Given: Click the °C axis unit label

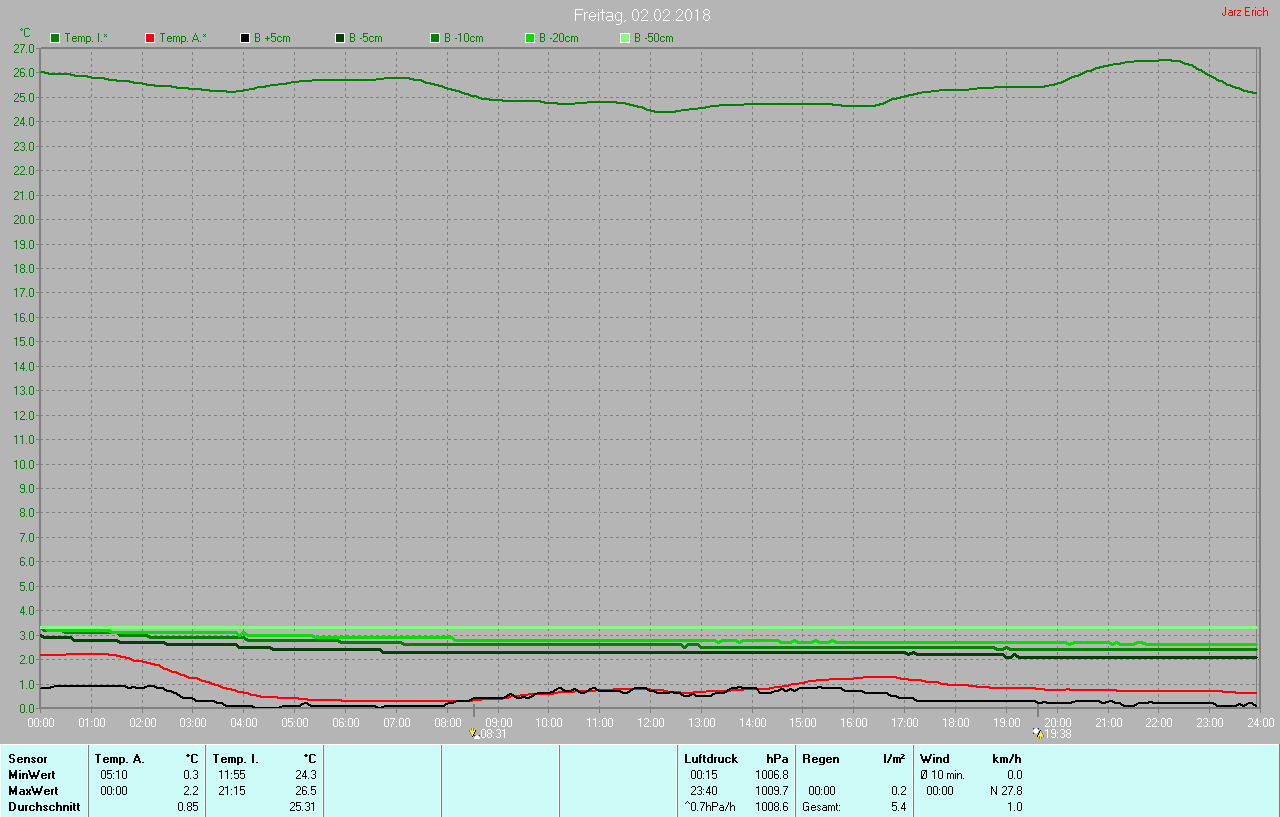Looking at the screenshot, I should 26,32.
